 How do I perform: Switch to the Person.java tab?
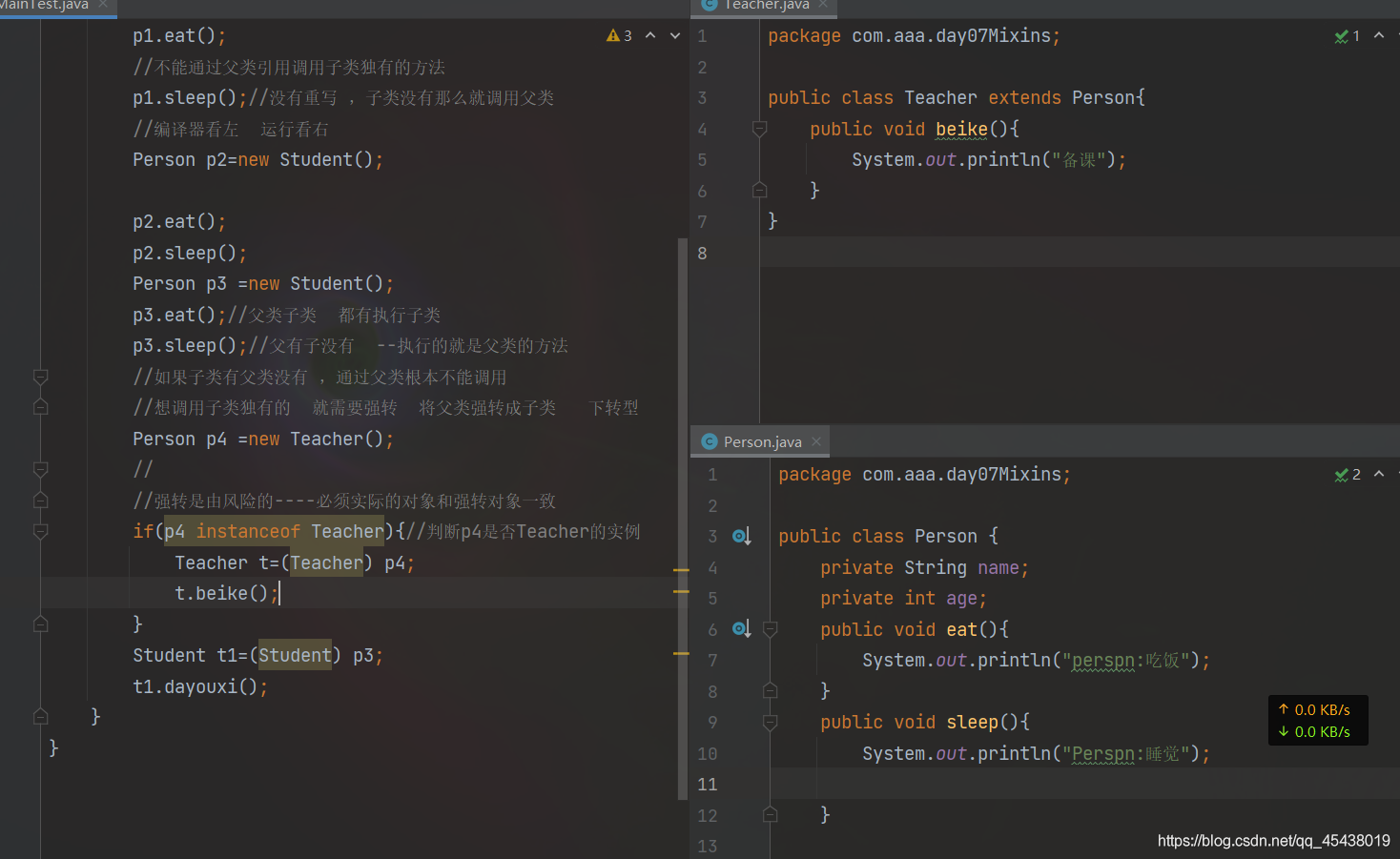point(762,441)
